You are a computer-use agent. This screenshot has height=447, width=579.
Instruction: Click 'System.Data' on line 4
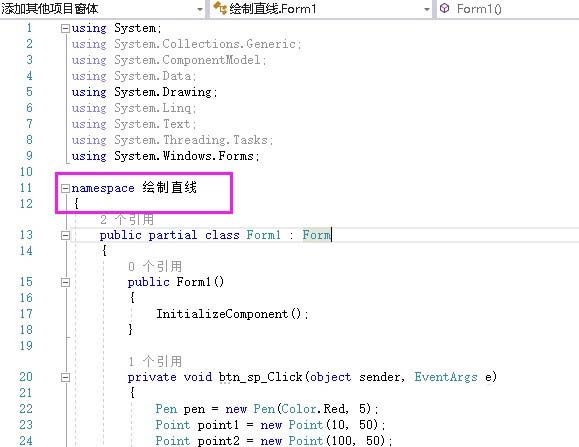tap(153, 76)
